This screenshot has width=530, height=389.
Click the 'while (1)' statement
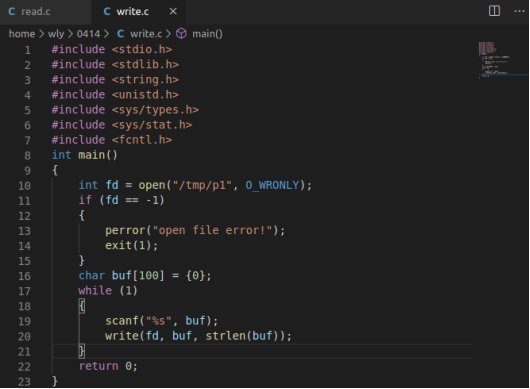(x=108, y=291)
